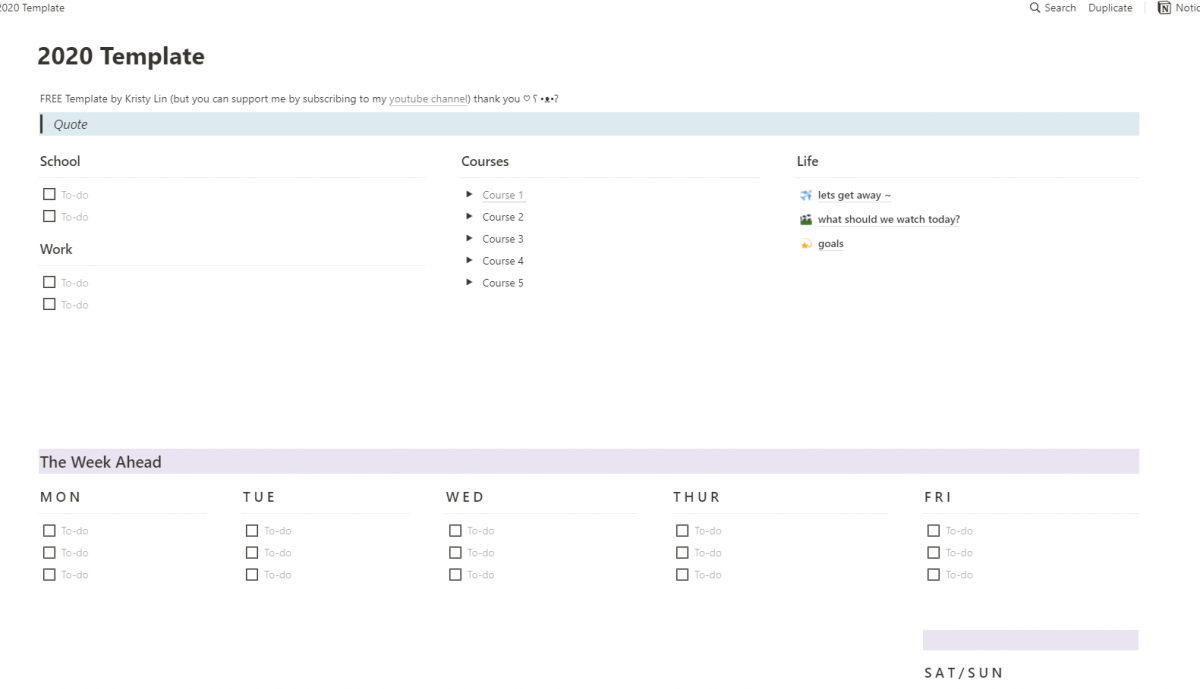Click the Course 2 text label
The image size is (1200, 689).
tap(503, 217)
